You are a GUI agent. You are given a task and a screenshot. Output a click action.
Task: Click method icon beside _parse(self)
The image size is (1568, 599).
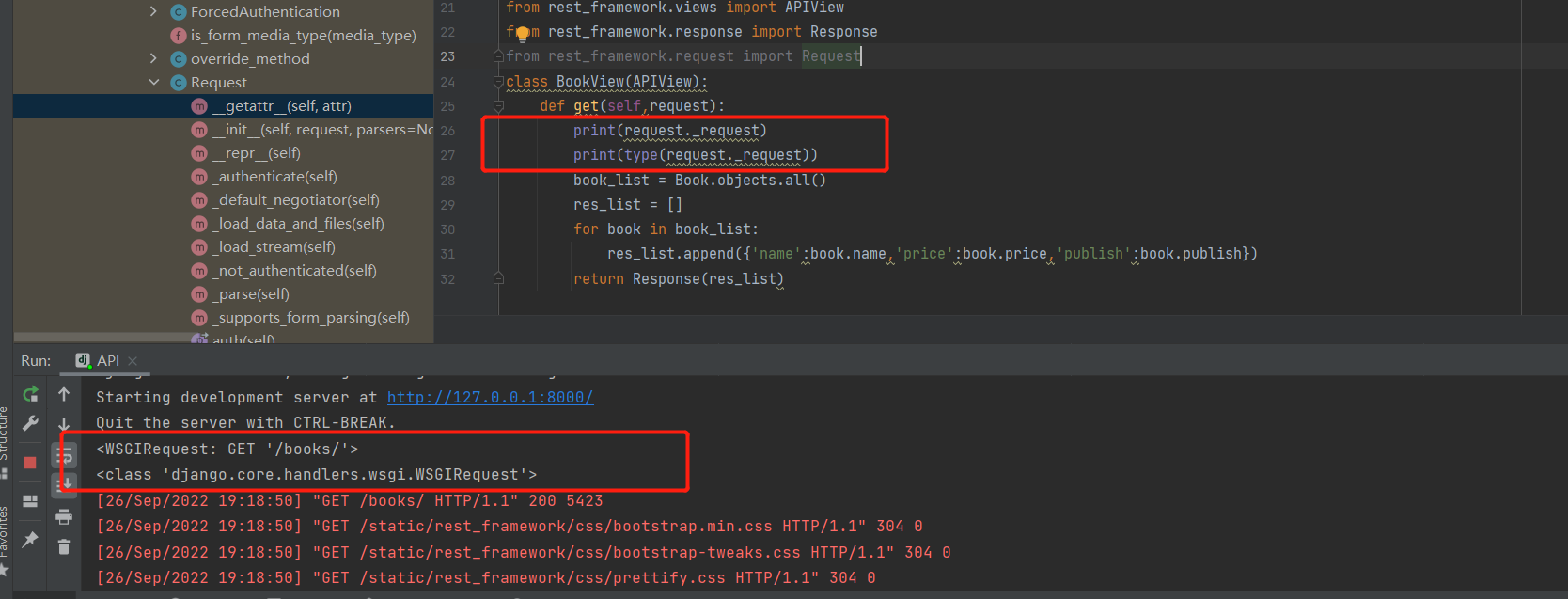pyautogui.click(x=199, y=294)
